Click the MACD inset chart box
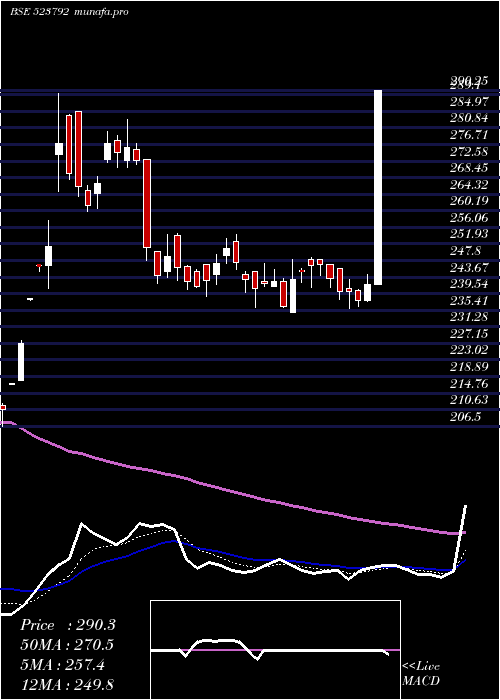The width and height of the screenshot is (500, 700). pos(275,650)
